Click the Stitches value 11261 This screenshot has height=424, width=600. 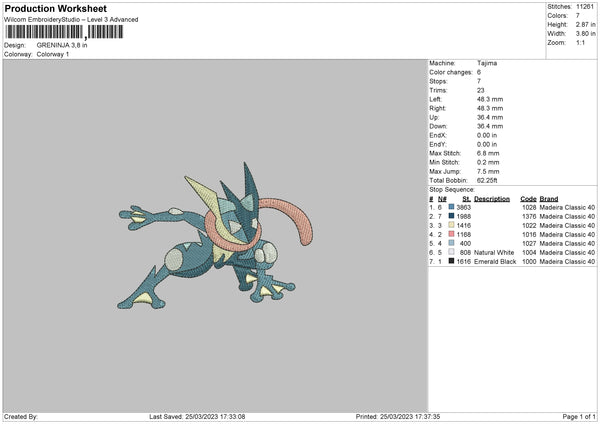point(585,7)
